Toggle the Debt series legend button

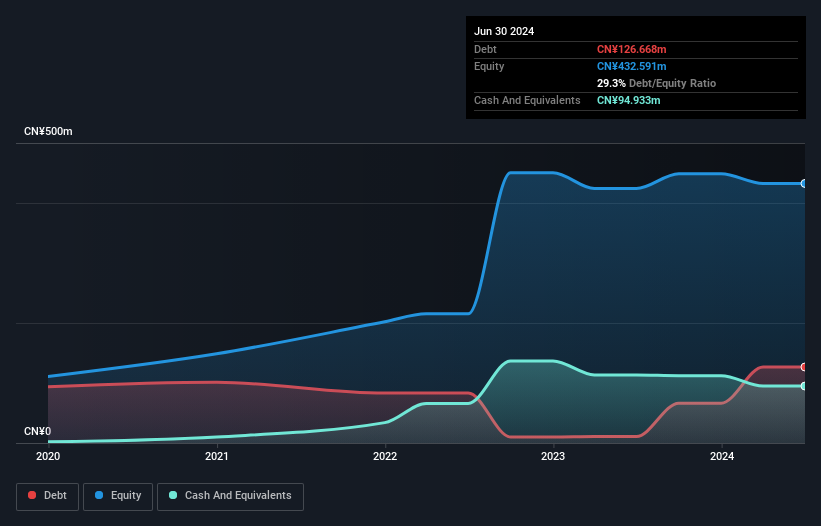[47, 496]
